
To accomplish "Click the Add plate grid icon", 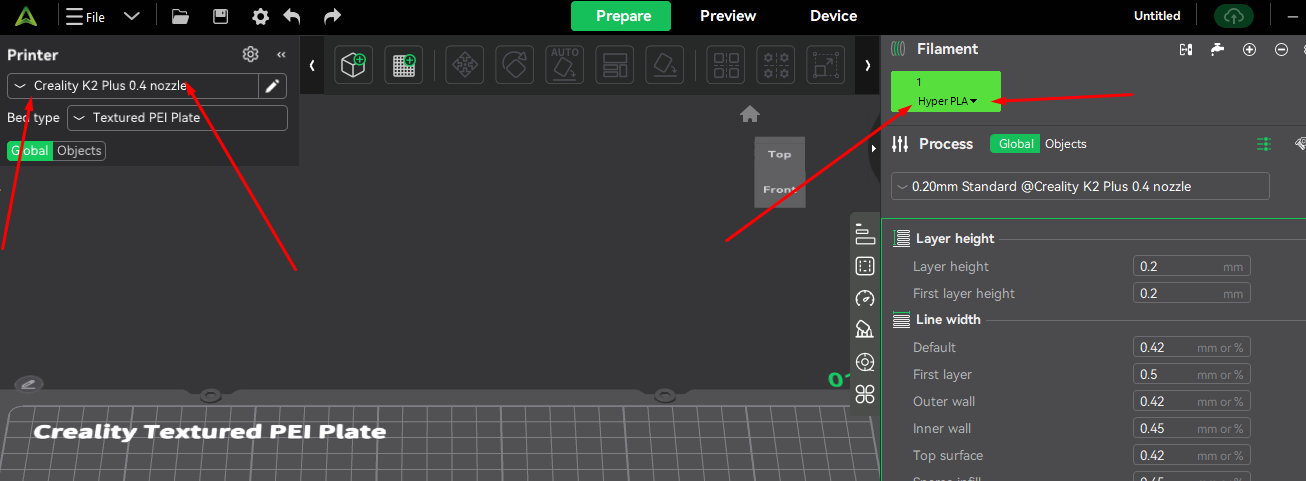I will (404, 65).
